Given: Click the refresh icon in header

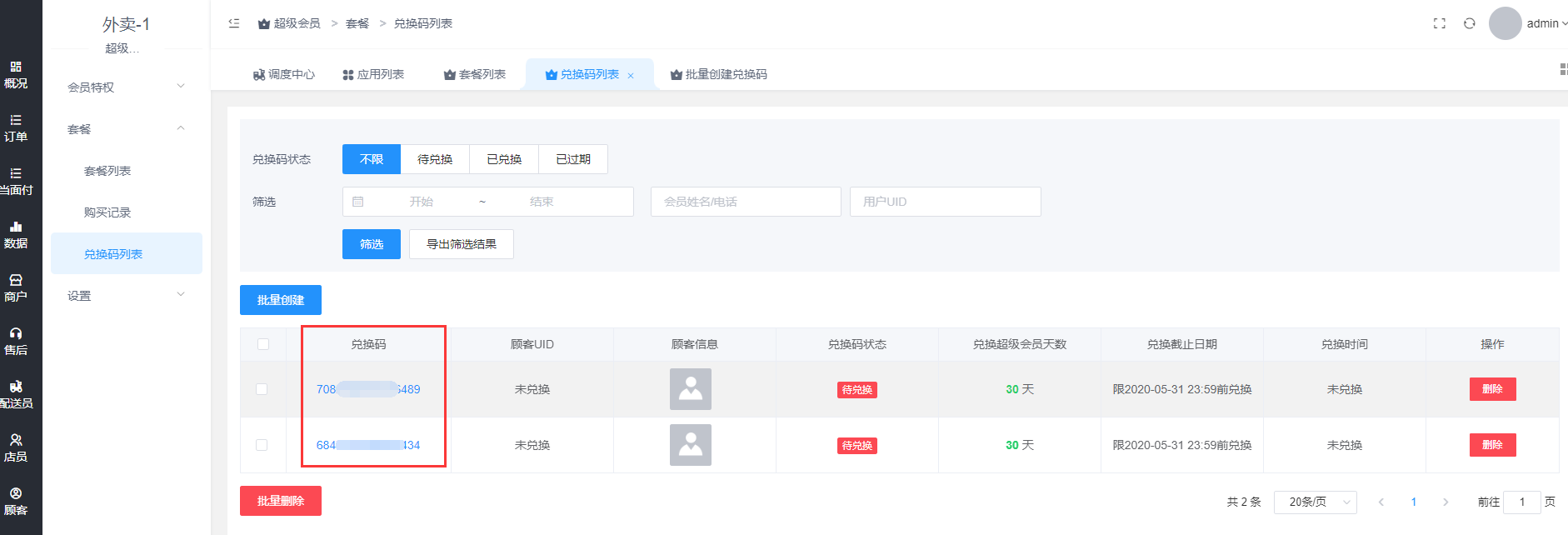Looking at the screenshot, I should [1470, 23].
